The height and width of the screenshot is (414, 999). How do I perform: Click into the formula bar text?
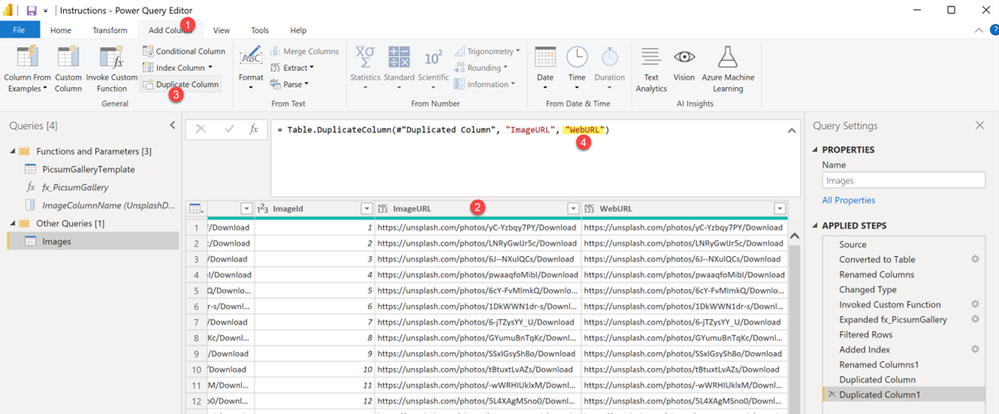443,130
